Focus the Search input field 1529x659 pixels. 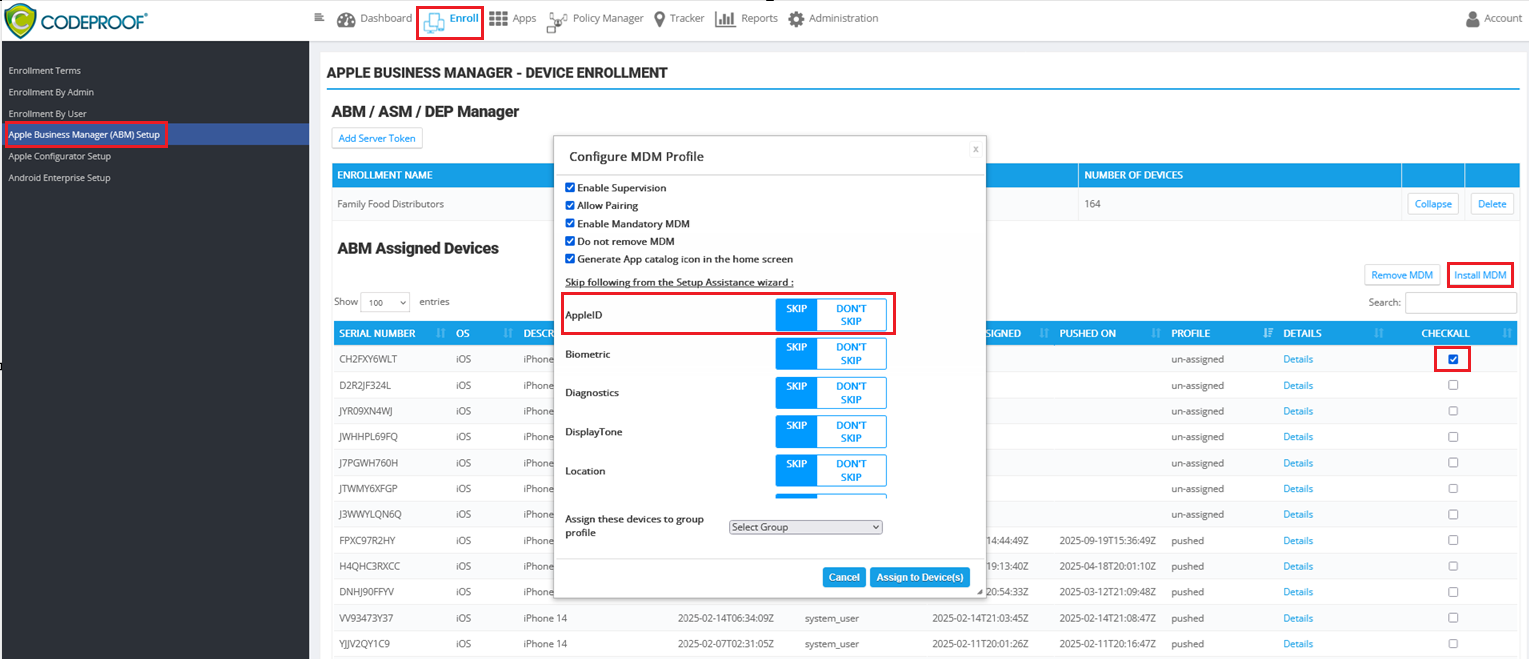point(1460,302)
